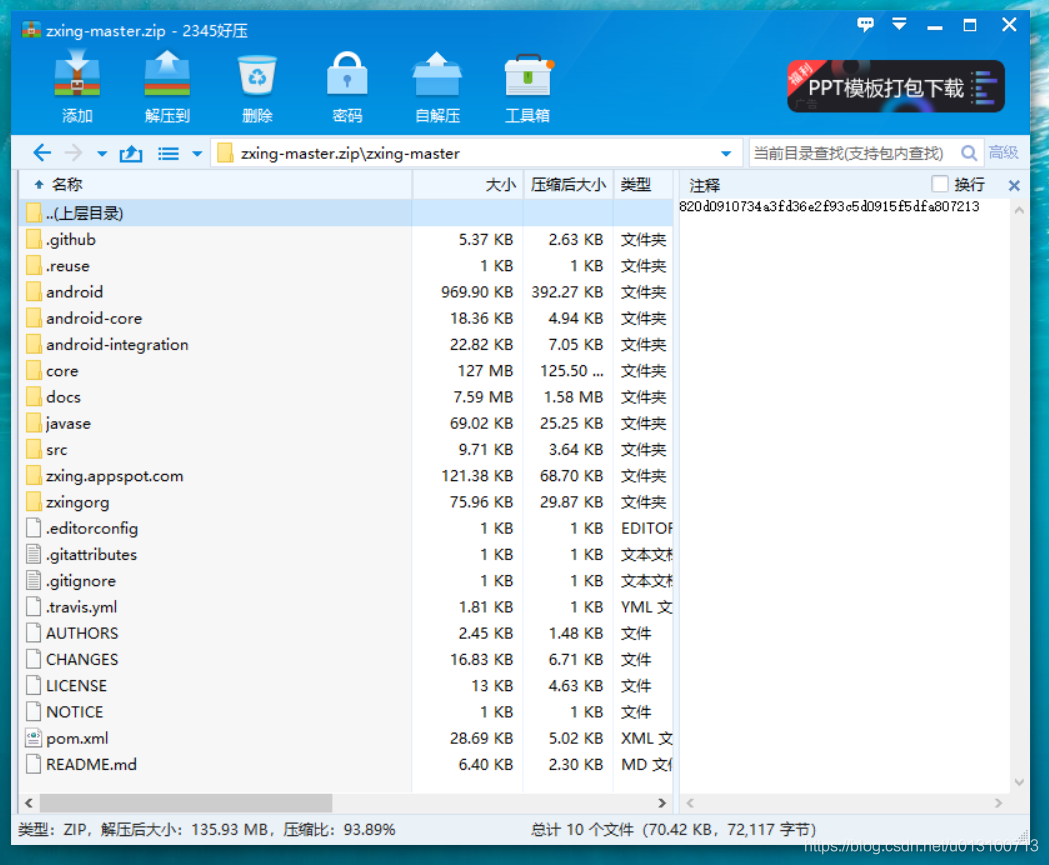Sort by 大小 column header
Viewport: 1049px width, 865px height.
coord(468,185)
